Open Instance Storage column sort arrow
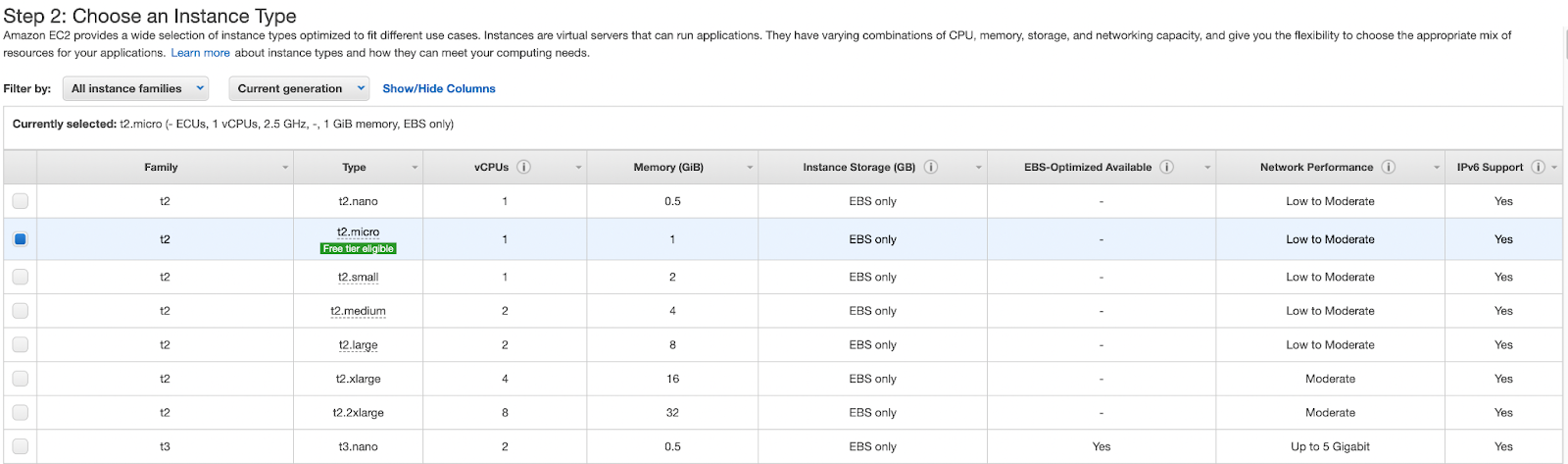This screenshot has width=1568, height=464. pyautogui.click(x=978, y=168)
